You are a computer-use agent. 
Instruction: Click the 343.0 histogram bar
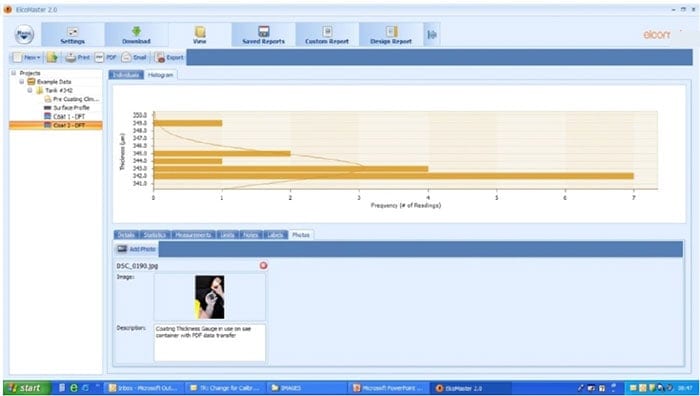291,169
